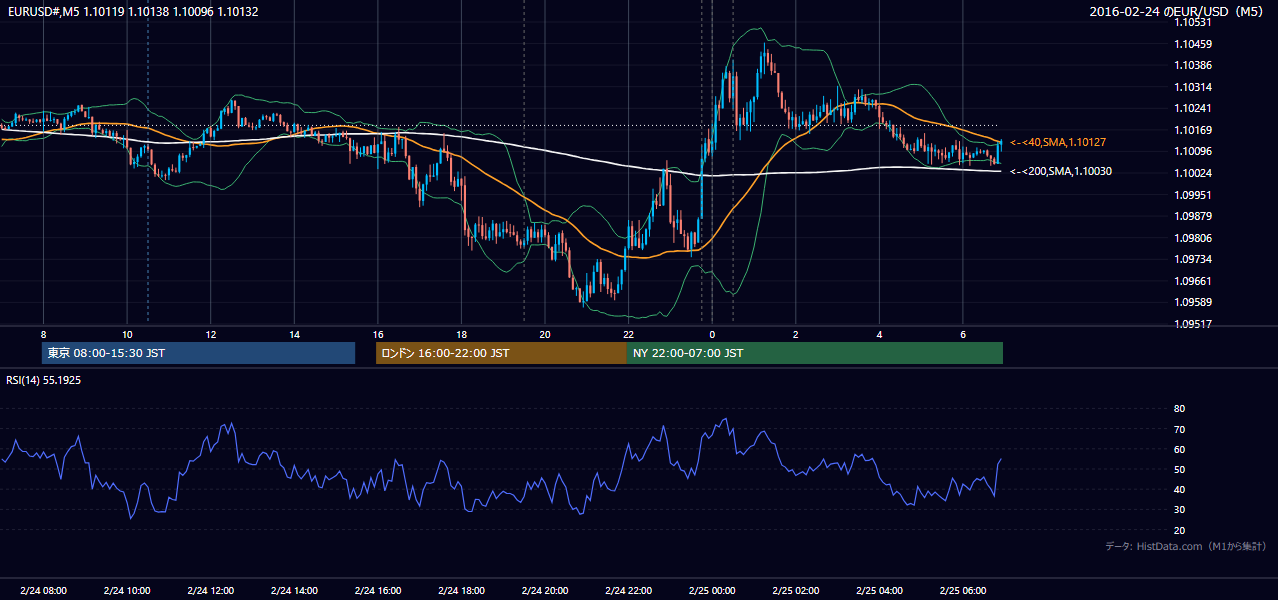Click price axis value 1.09517
1278x600 pixels.
click(x=1192, y=324)
